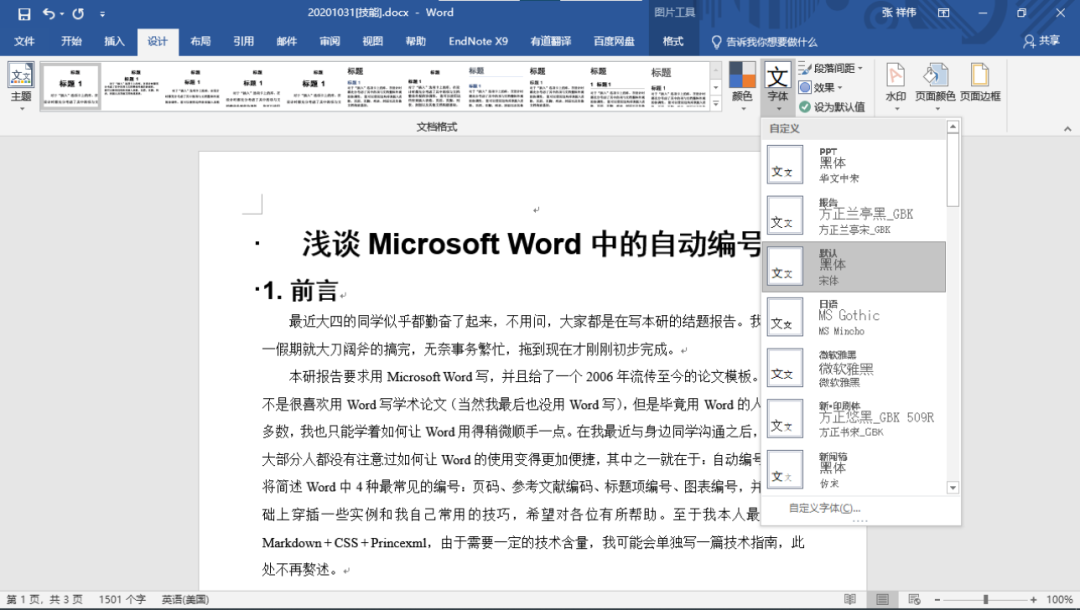1080x610 pixels.
Task: Click the word count 1501 个字
Action: click(x=122, y=600)
